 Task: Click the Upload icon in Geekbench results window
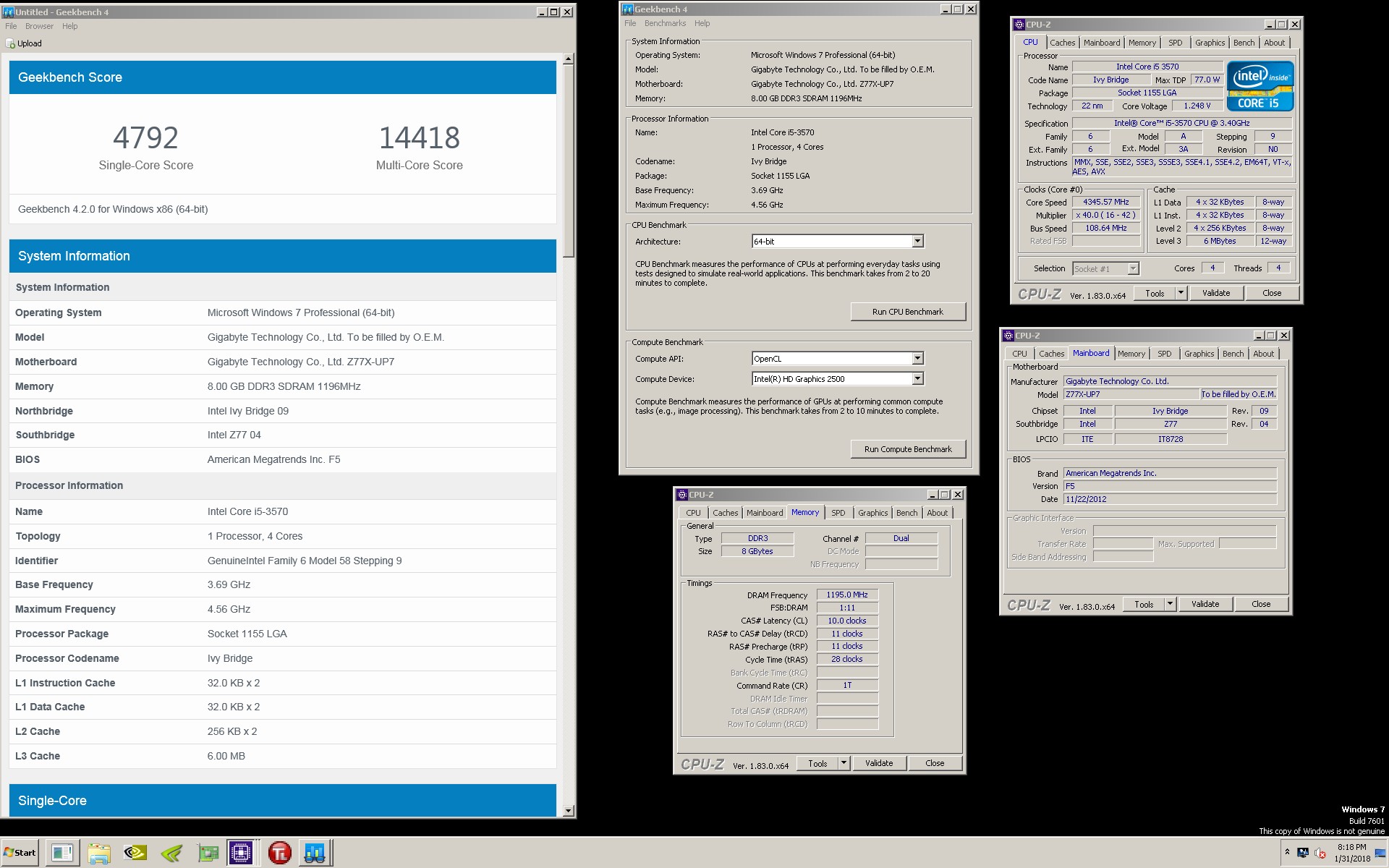[10, 43]
